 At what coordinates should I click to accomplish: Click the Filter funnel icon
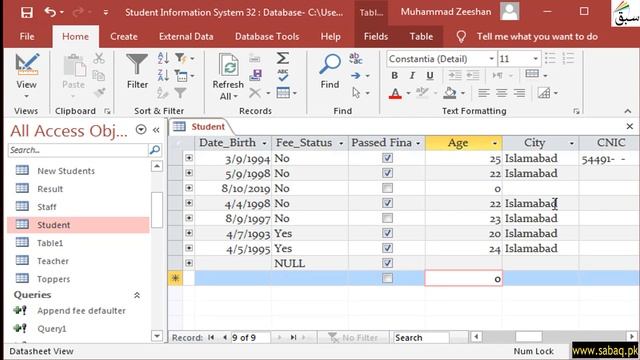(x=137, y=64)
